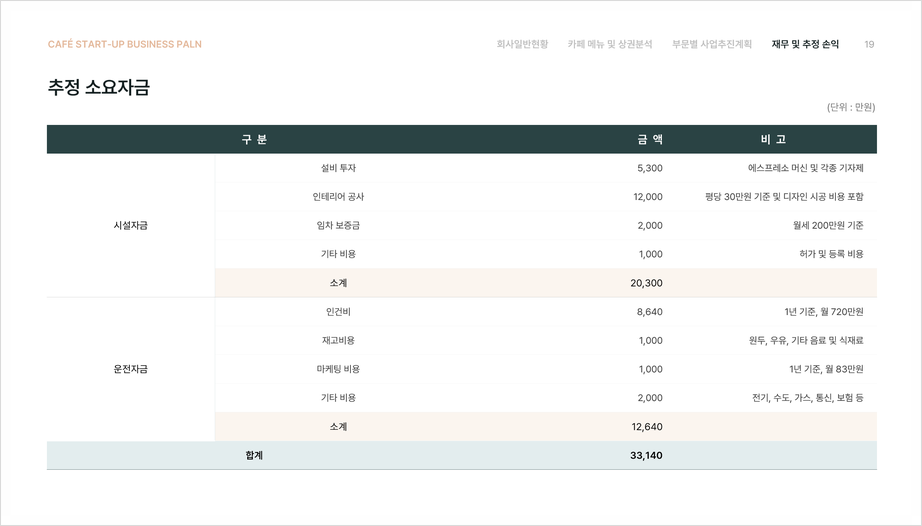The width and height of the screenshot is (922, 526).
Task: Select the 12,640 subtotal value
Action: tap(647, 427)
